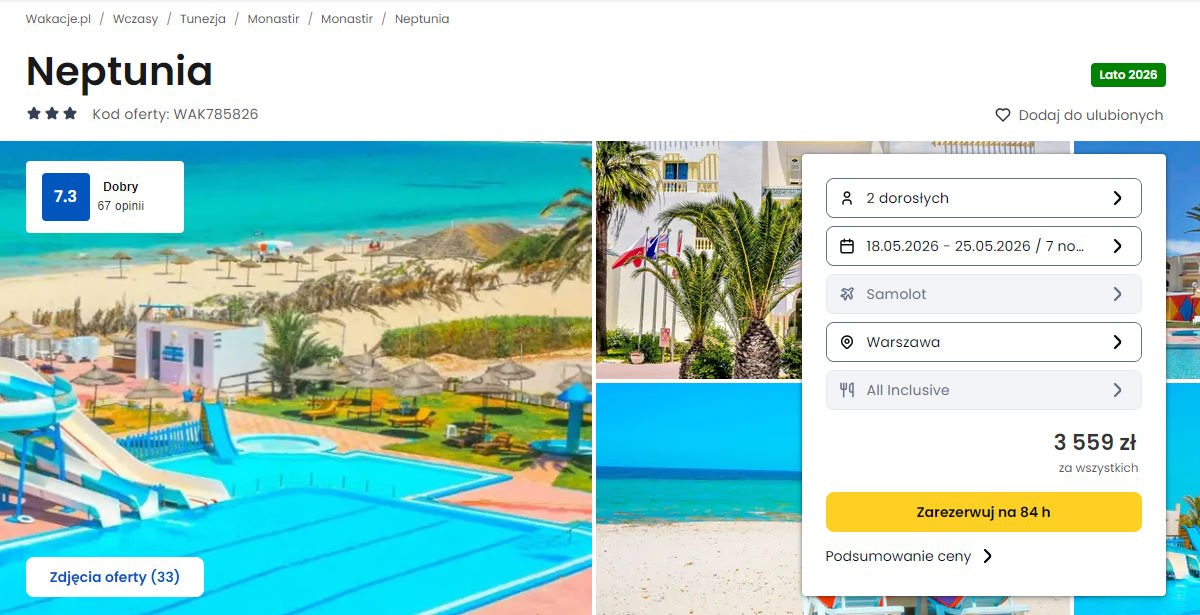Open Wczasy breadcrumb link
Viewport: 1200px width, 615px height.
click(135, 19)
